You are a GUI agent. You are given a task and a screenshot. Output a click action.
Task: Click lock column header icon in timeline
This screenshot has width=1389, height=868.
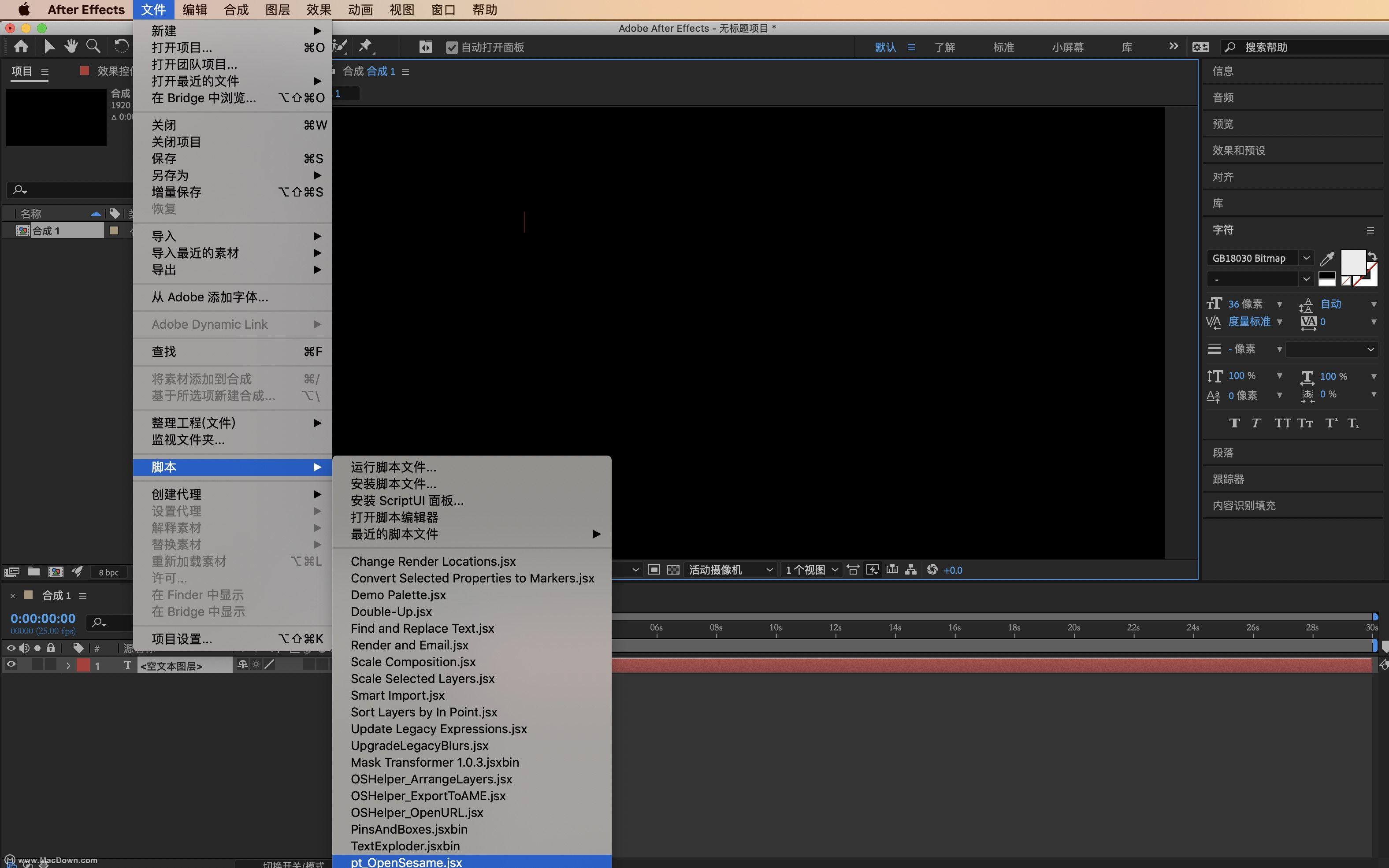coord(51,648)
